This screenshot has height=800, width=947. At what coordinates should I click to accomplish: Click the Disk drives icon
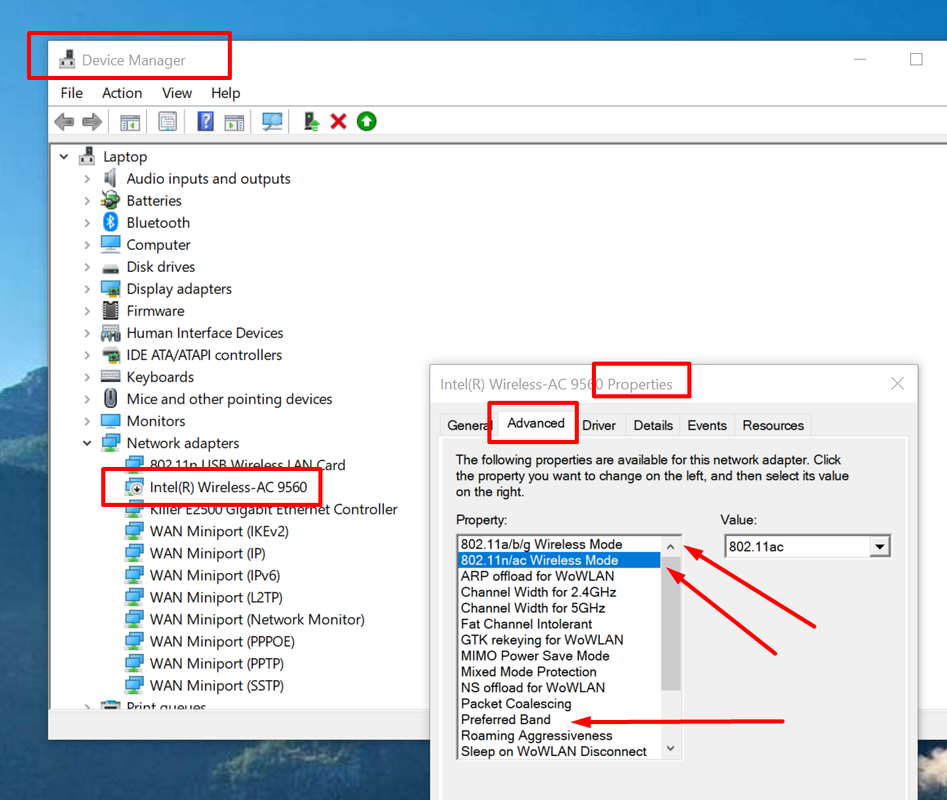111,268
